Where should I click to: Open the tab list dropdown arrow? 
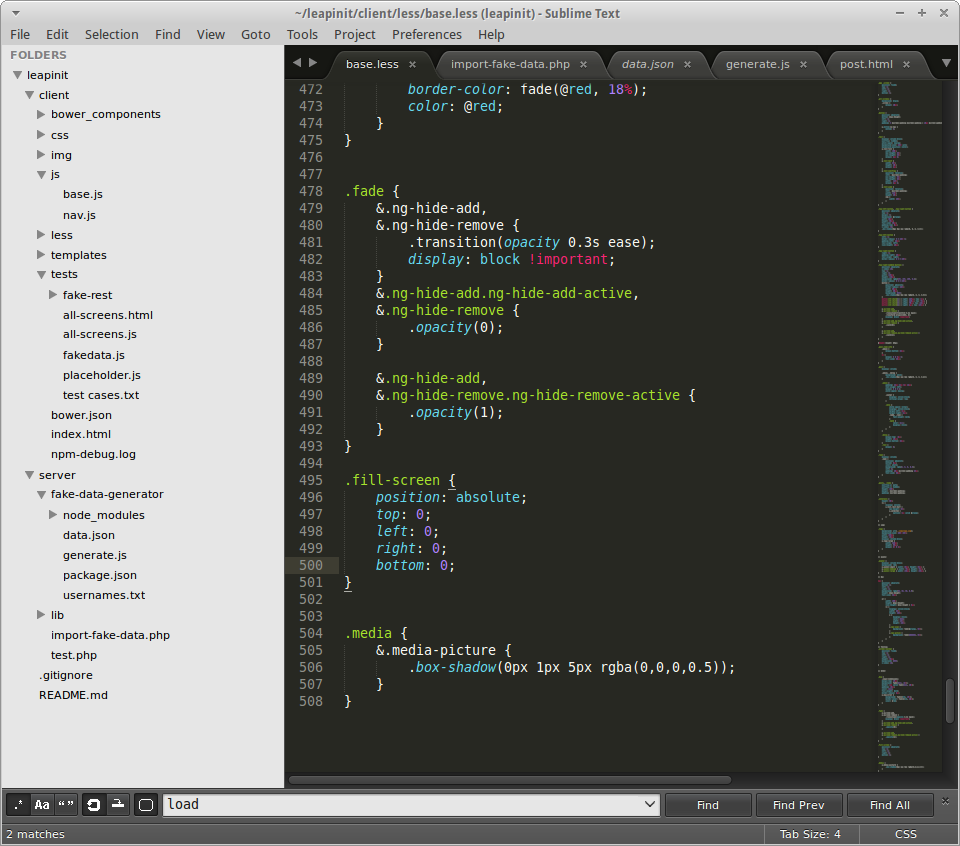[x=946, y=63]
